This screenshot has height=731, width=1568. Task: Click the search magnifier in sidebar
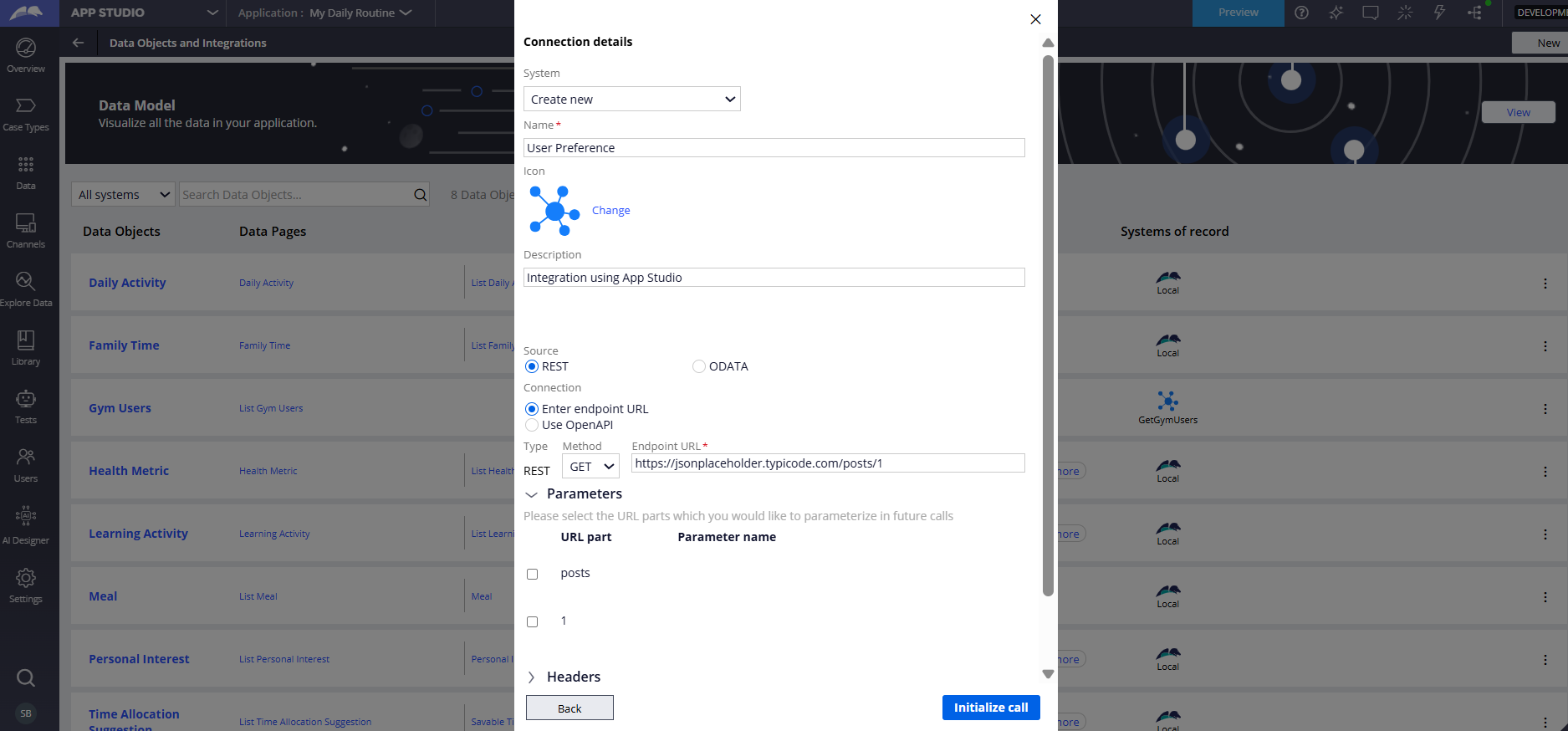[26, 677]
